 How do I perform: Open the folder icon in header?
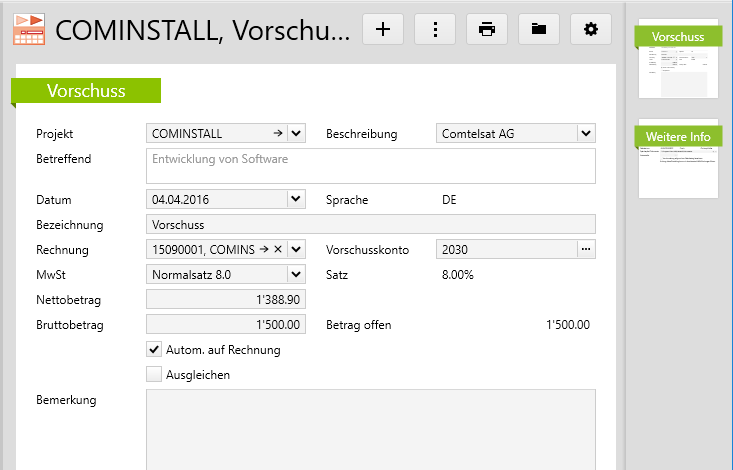coord(539,29)
